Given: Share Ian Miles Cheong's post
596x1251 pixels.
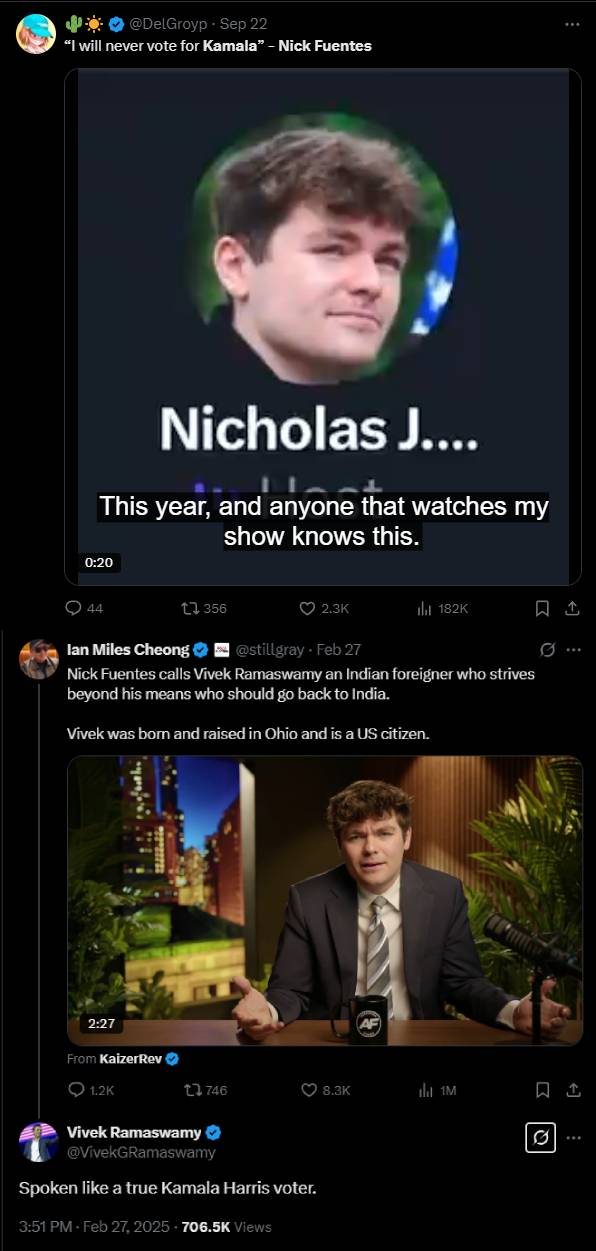Looking at the screenshot, I should (x=572, y=1090).
